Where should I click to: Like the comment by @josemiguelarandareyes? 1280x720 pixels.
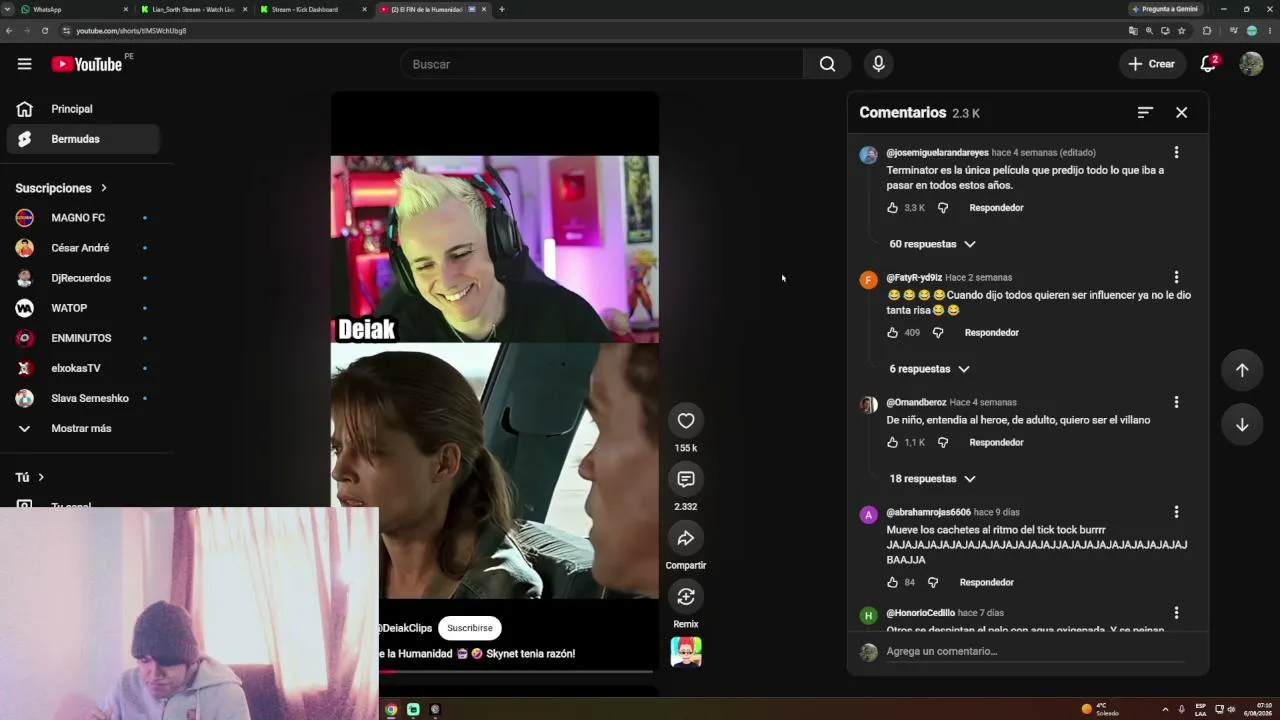coord(892,208)
